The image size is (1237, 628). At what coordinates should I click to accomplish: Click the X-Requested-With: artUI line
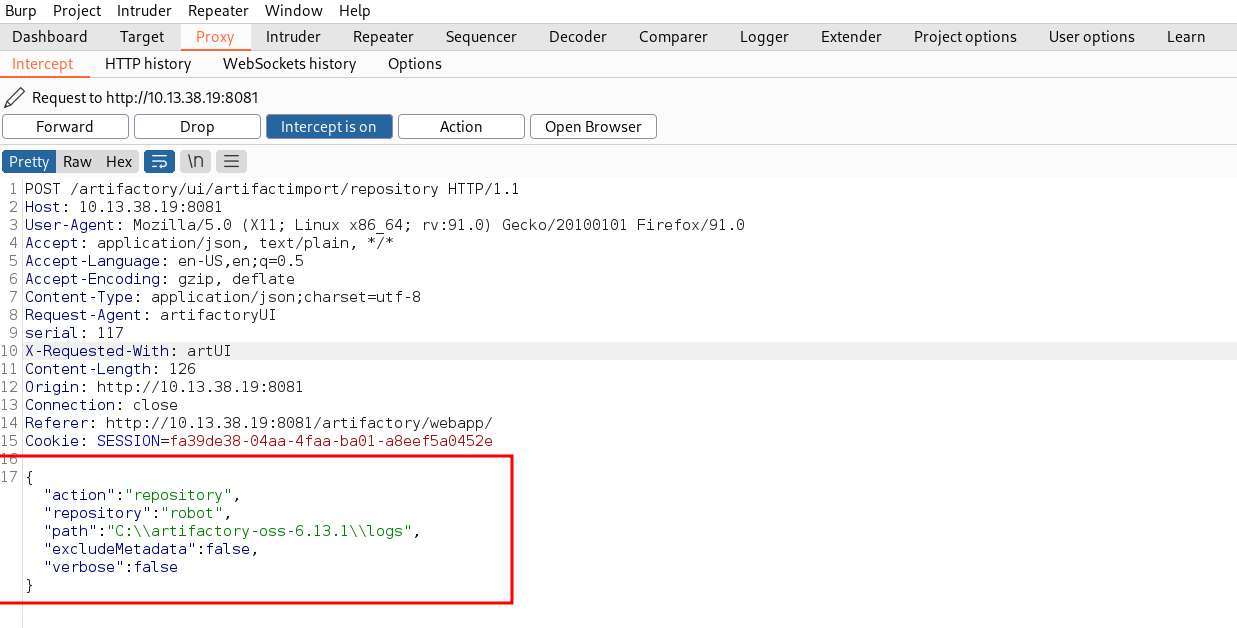click(128, 351)
